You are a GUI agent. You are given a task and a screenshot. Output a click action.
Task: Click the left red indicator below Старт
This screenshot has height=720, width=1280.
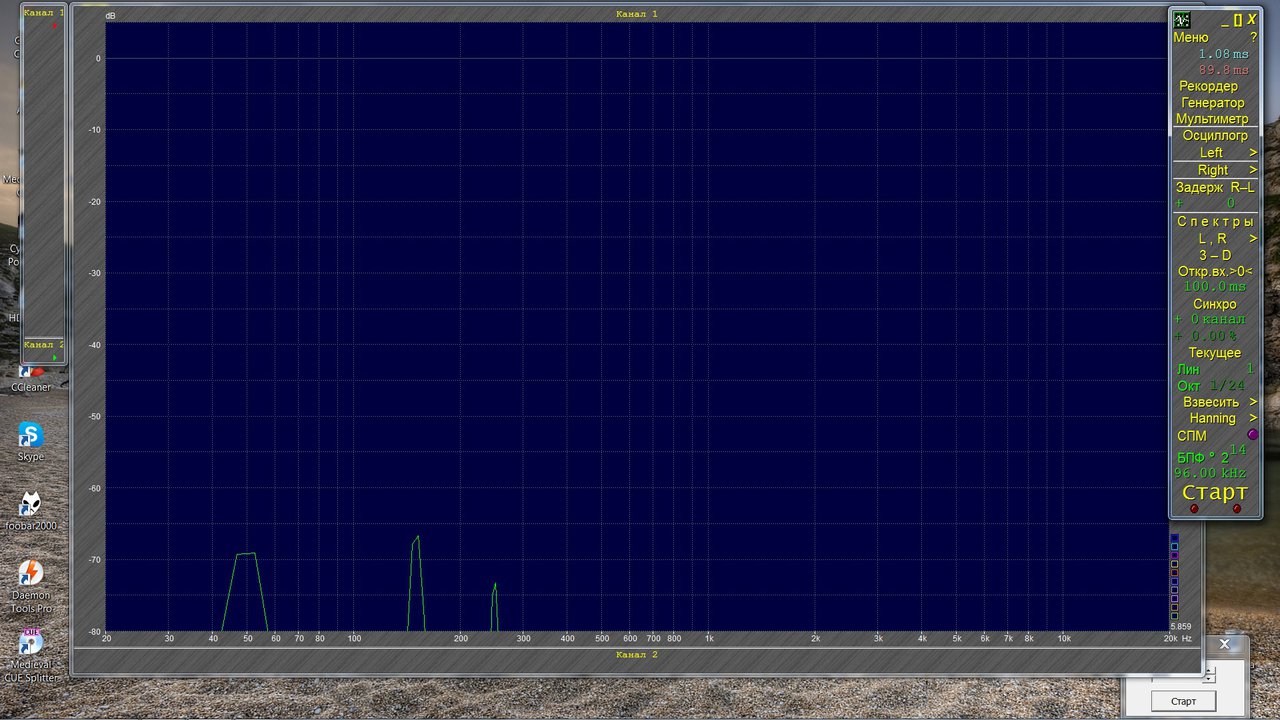(x=1193, y=509)
